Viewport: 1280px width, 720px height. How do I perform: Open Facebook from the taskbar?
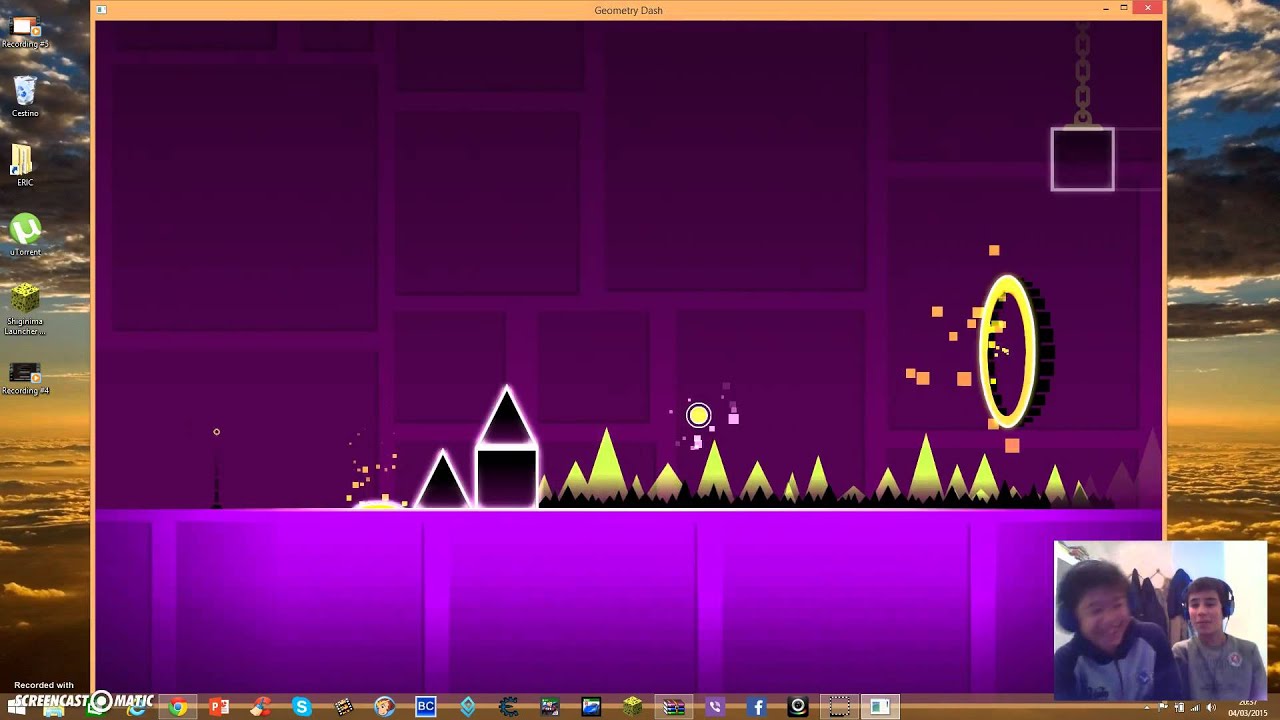[x=757, y=707]
